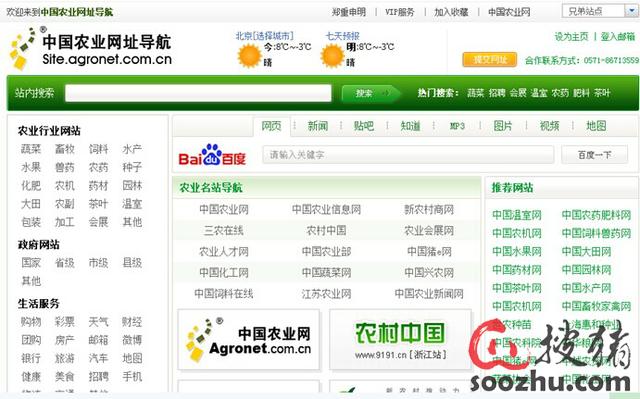Open 微博 under 生活服务

(x=132, y=340)
